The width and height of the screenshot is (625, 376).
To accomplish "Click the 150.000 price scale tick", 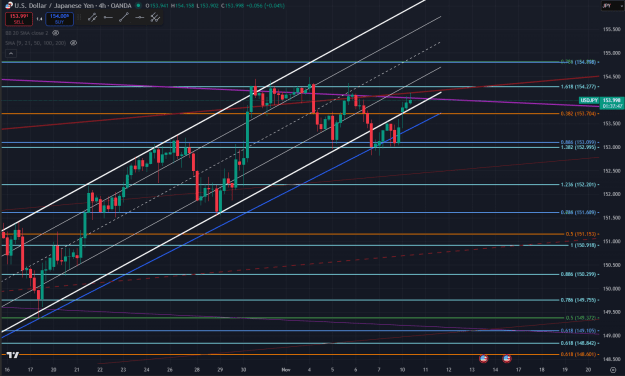I will pos(611,288).
